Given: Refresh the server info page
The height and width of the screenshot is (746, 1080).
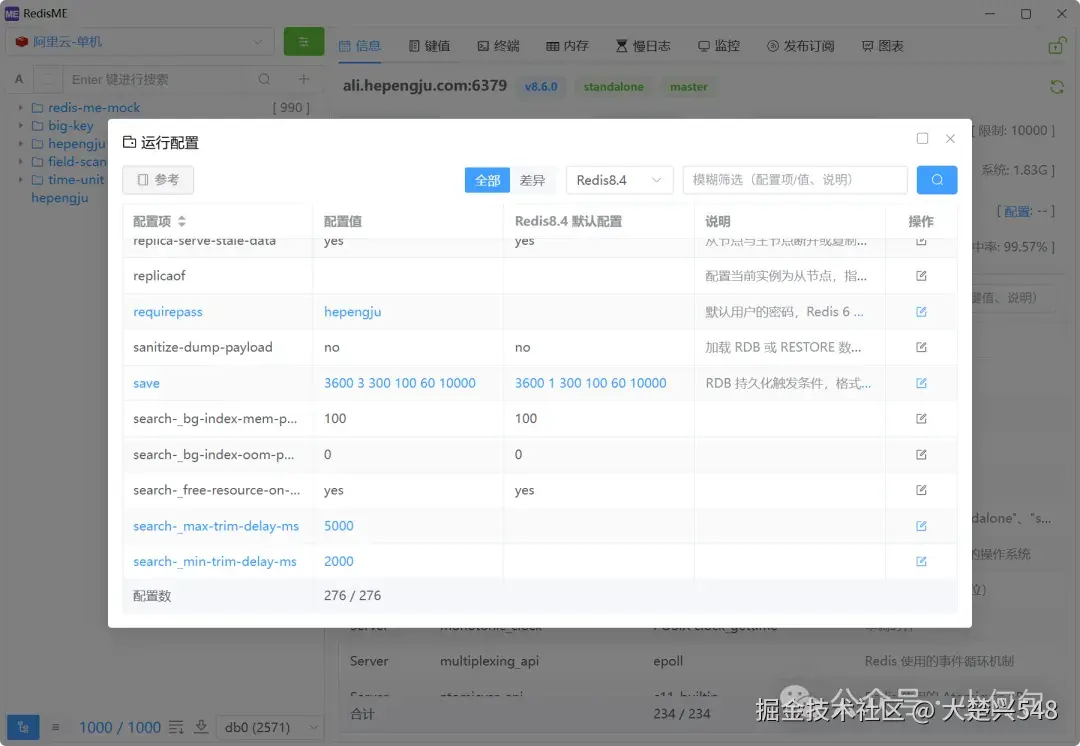Looking at the screenshot, I should [1057, 87].
